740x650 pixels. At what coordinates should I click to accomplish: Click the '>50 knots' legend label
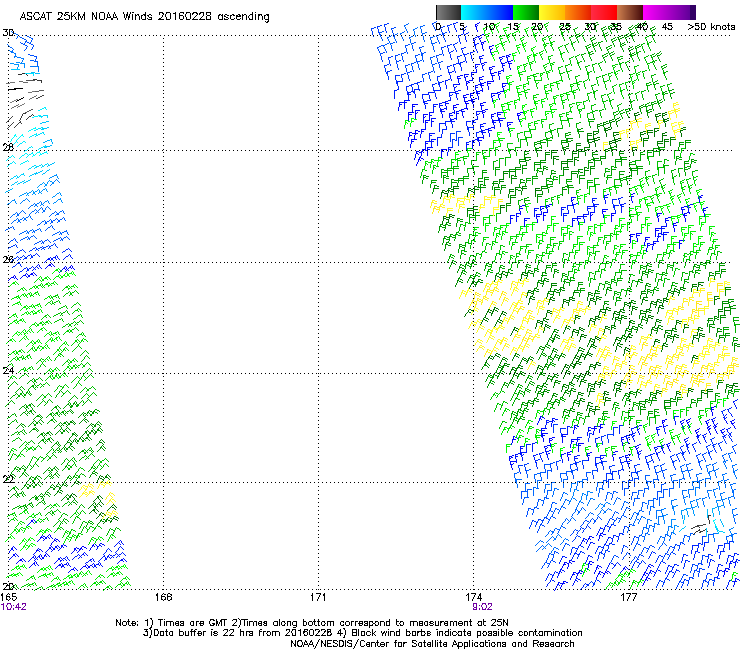(x=711, y=27)
